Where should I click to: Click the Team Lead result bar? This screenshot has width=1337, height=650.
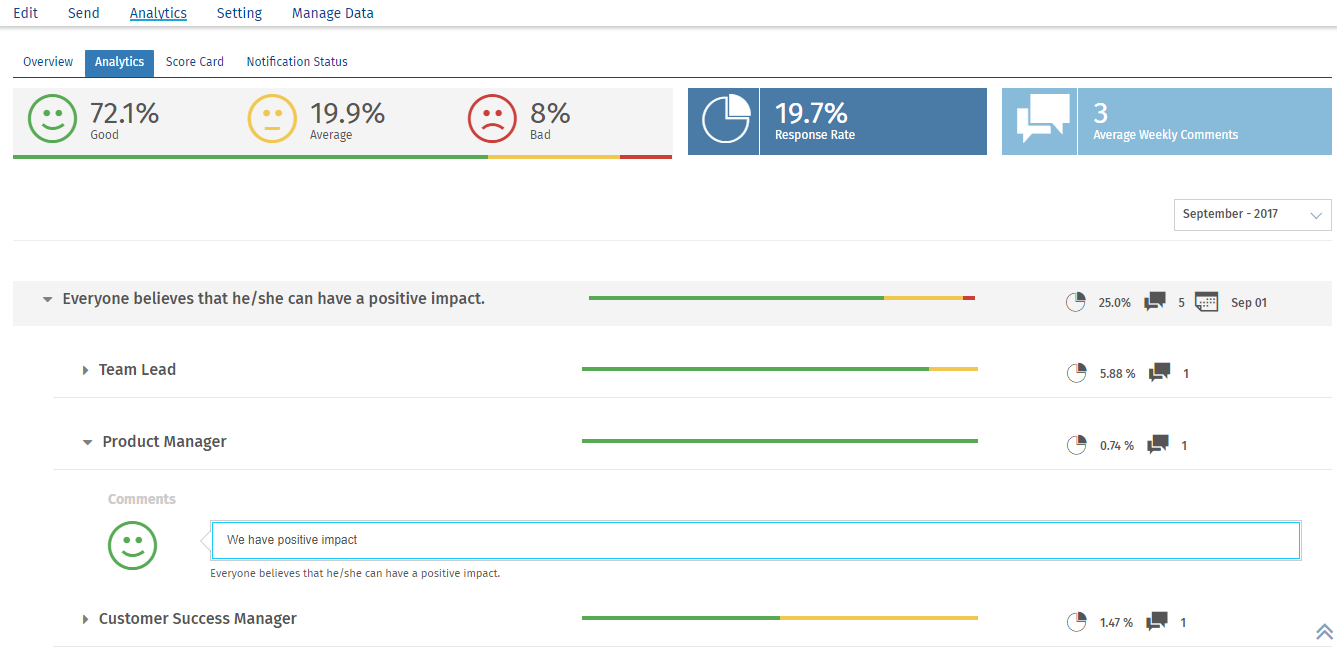click(x=780, y=369)
